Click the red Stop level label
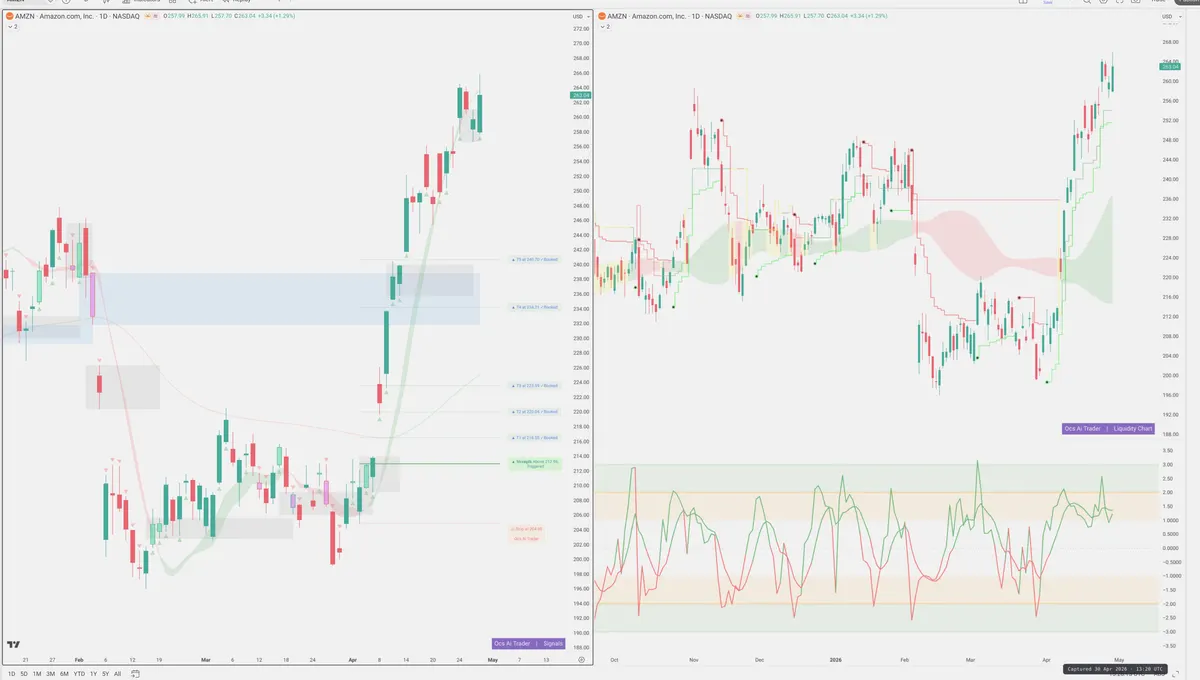 pyautogui.click(x=527, y=533)
